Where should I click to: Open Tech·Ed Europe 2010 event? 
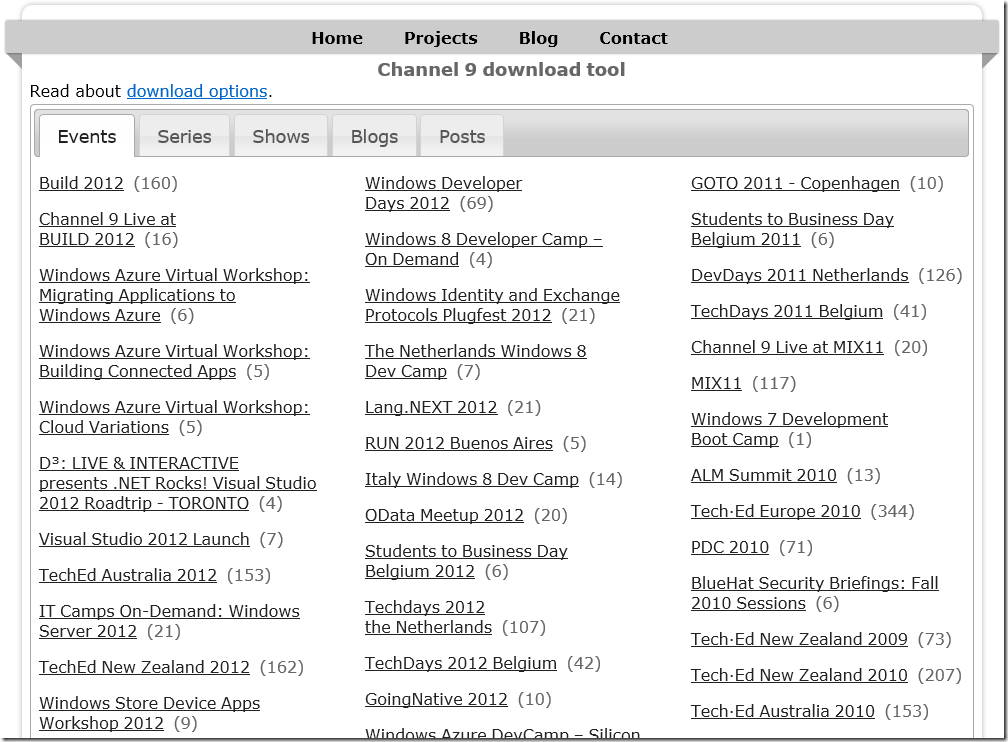click(775, 511)
